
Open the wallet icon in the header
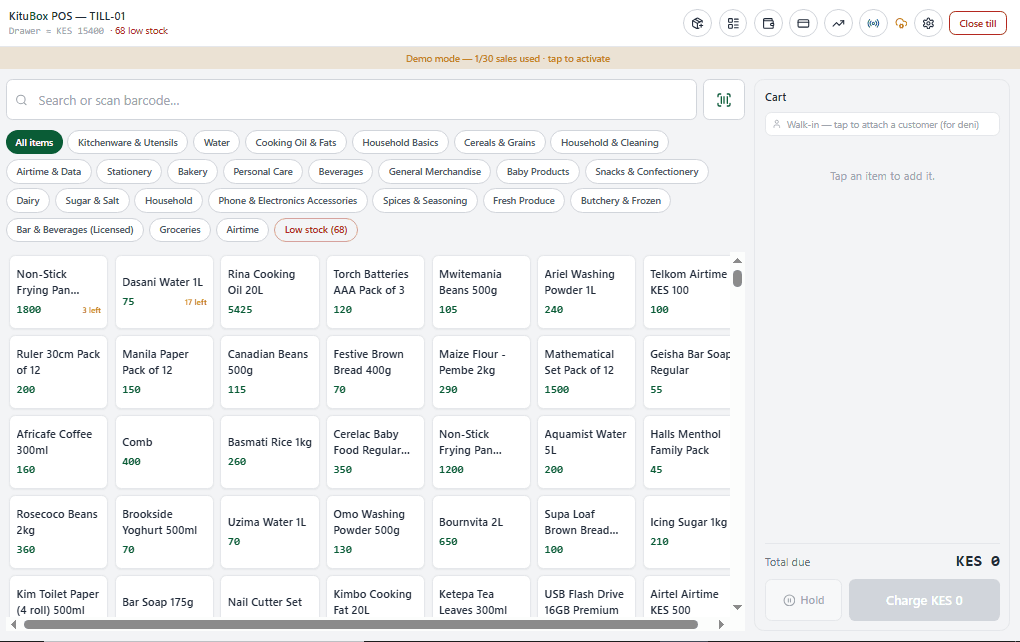click(768, 23)
